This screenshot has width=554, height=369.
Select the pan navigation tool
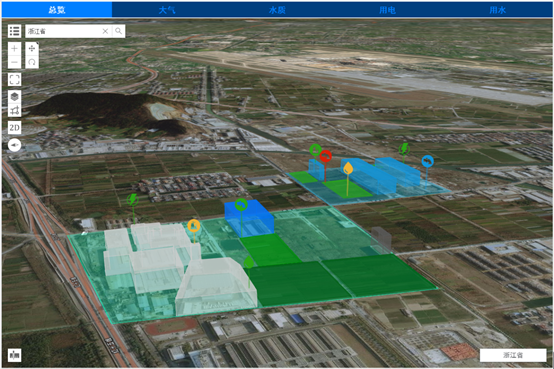pyautogui.click(x=32, y=48)
